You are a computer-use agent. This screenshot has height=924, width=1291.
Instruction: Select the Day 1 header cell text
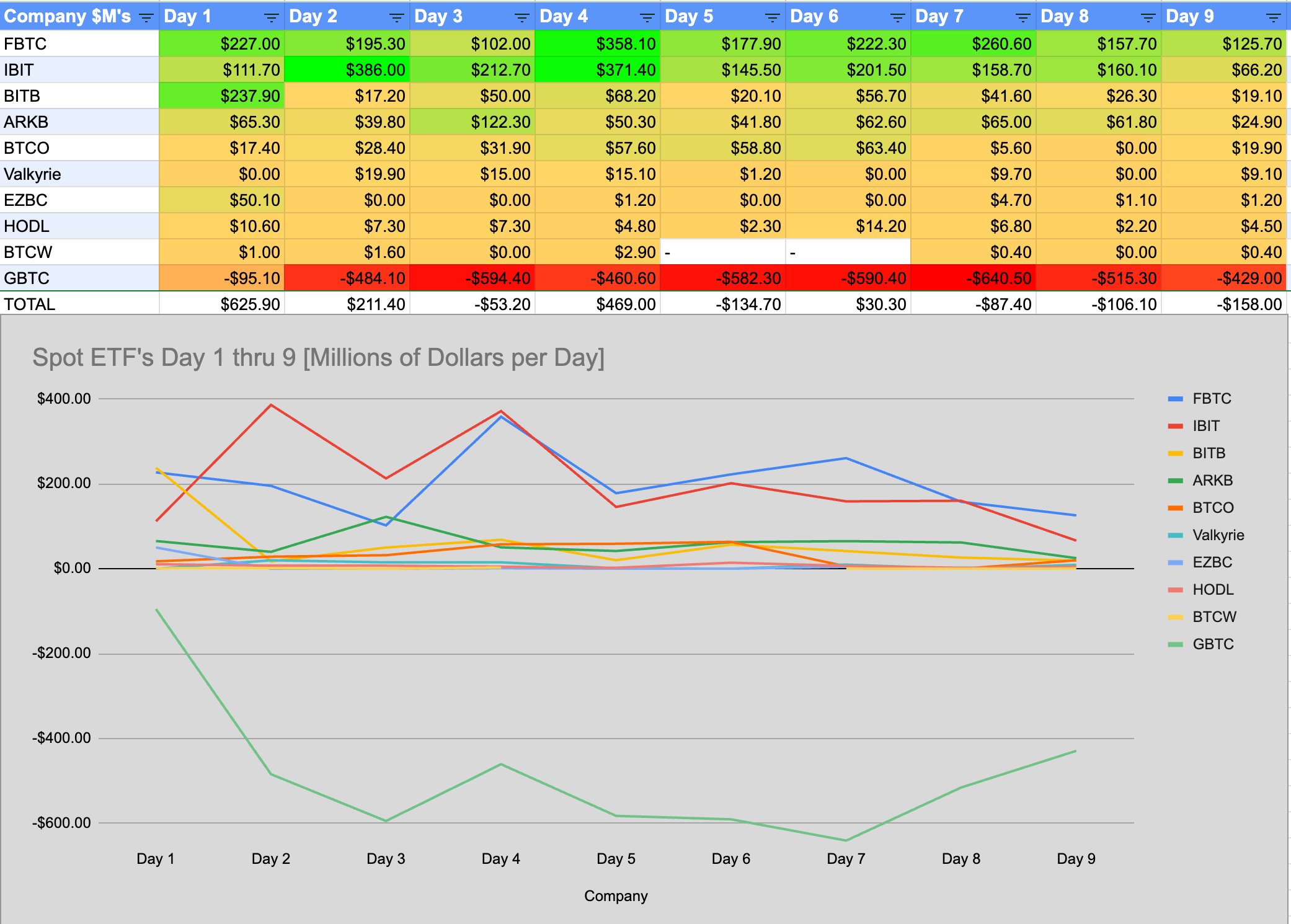[187, 17]
